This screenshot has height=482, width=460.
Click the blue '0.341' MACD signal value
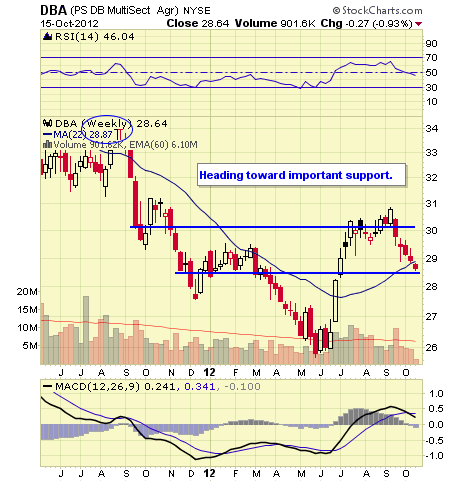pos(200,387)
